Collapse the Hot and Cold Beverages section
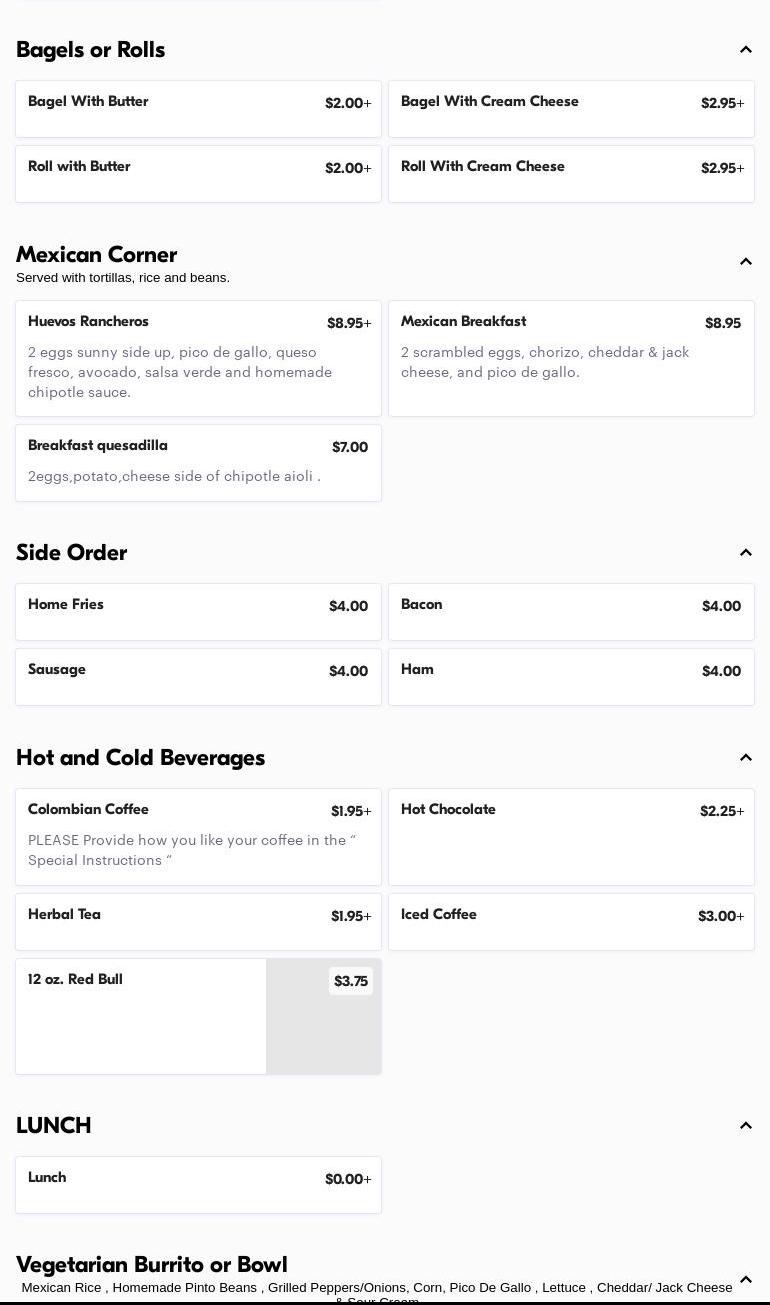Screen dimensions: 770x1305 point(746,758)
